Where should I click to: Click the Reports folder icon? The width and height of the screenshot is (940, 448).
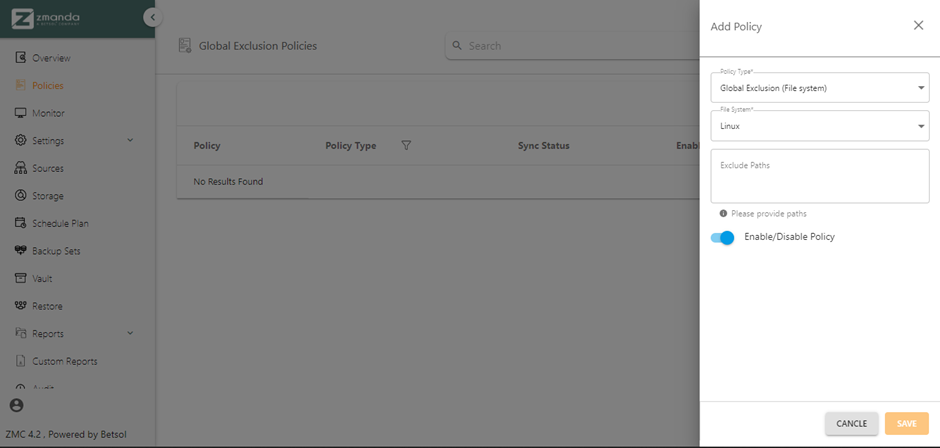point(20,333)
